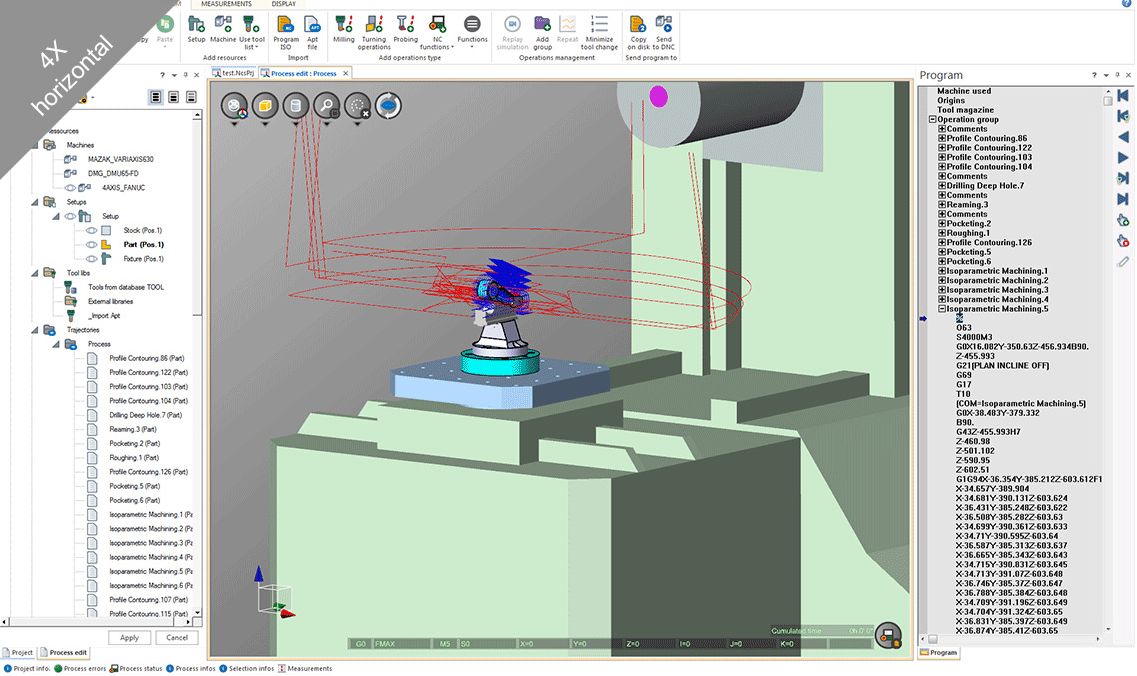
Task: Toggle visibility eye of 4AXIS_FANUC machine
Action: pos(71,187)
